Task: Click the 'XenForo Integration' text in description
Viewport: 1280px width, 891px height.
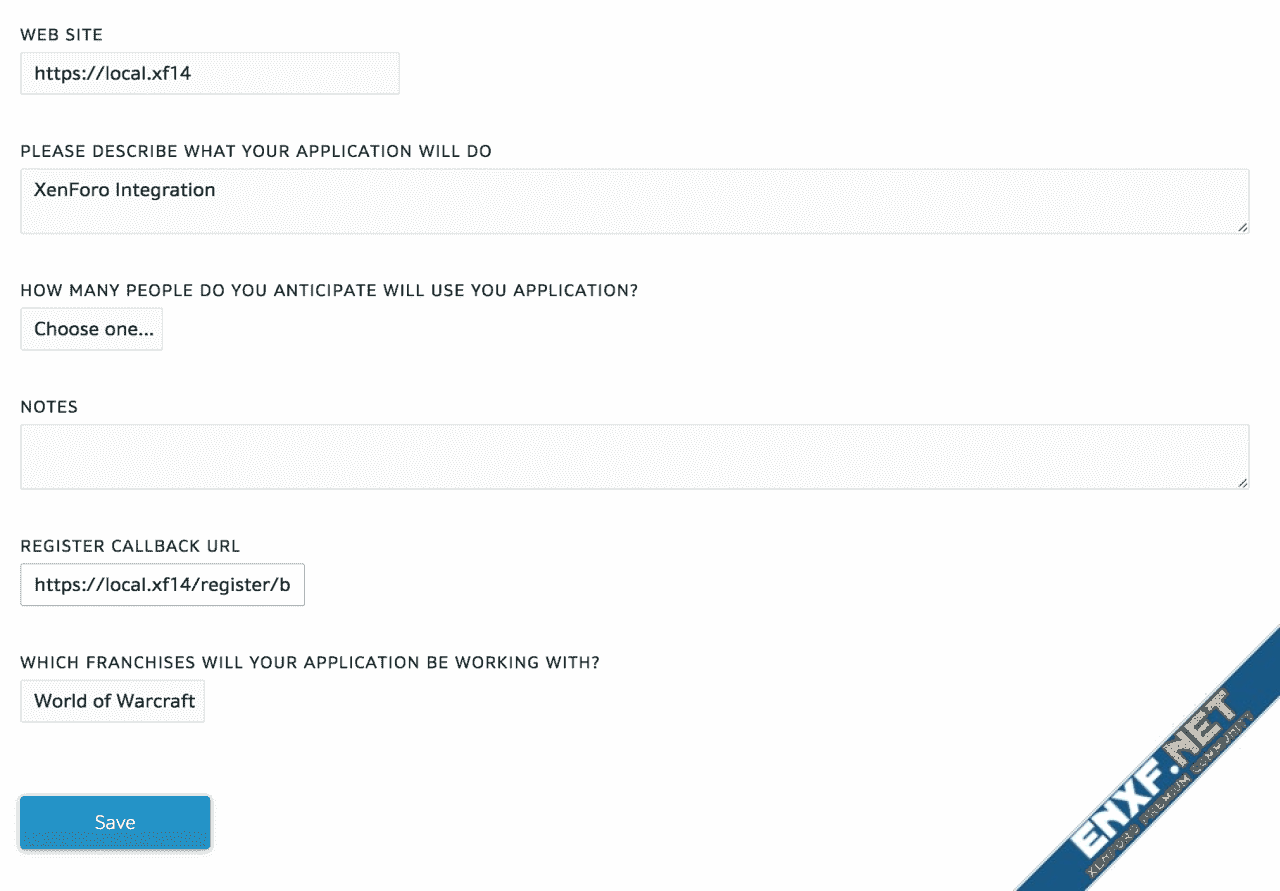Action: (124, 190)
